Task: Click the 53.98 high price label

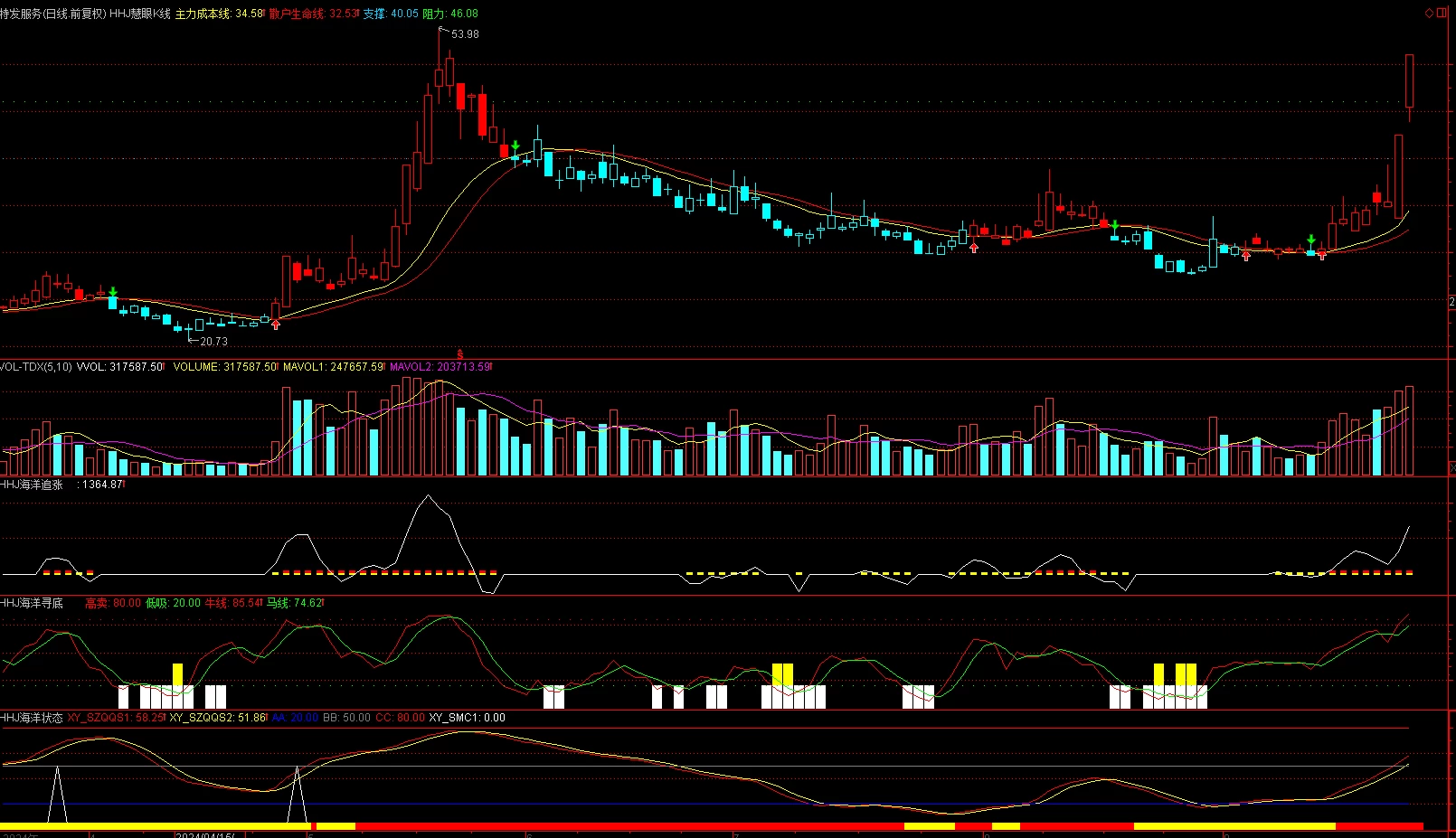Action: (465, 34)
